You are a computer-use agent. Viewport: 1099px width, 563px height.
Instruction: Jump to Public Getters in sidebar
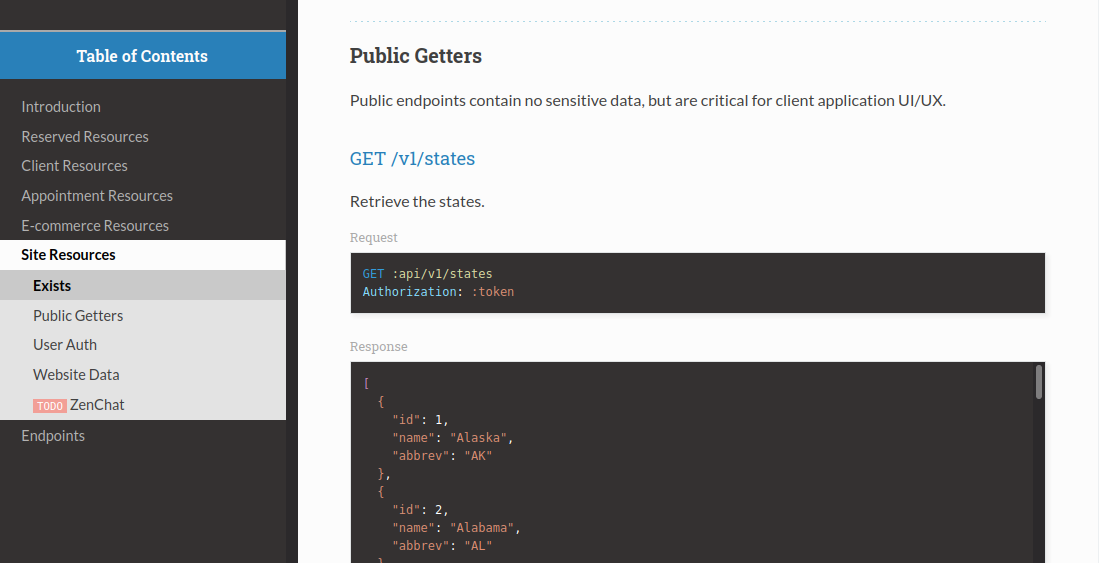click(x=78, y=316)
